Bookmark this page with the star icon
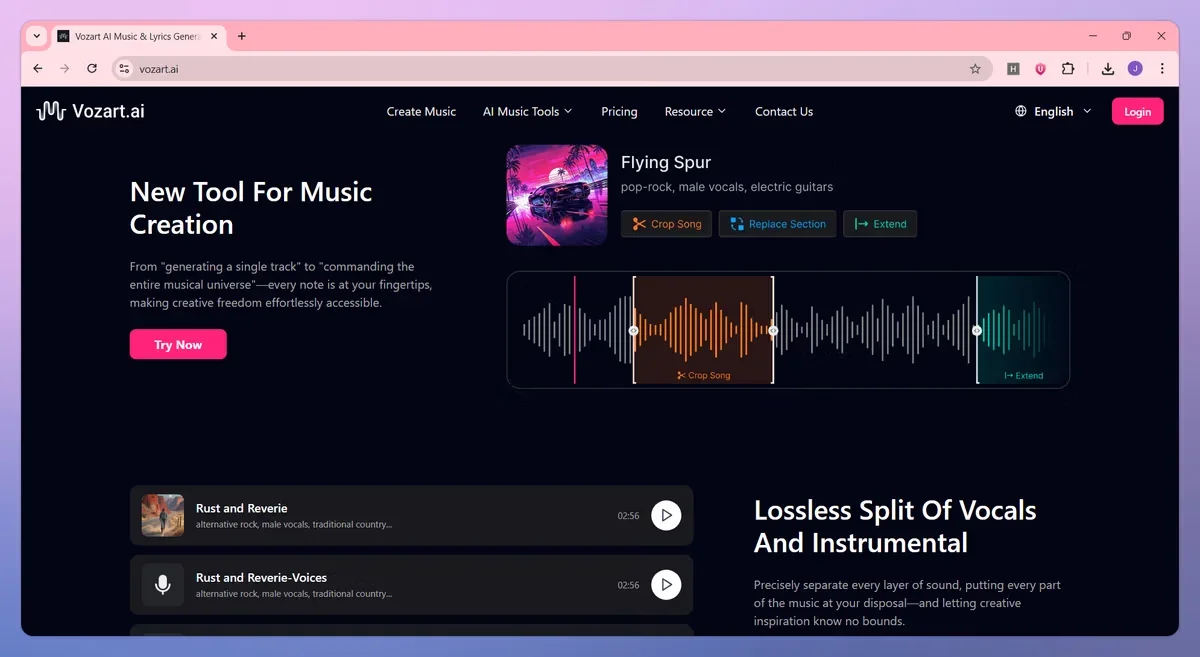This screenshot has width=1200, height=657. pyautogui.click(x=975, y=69)
